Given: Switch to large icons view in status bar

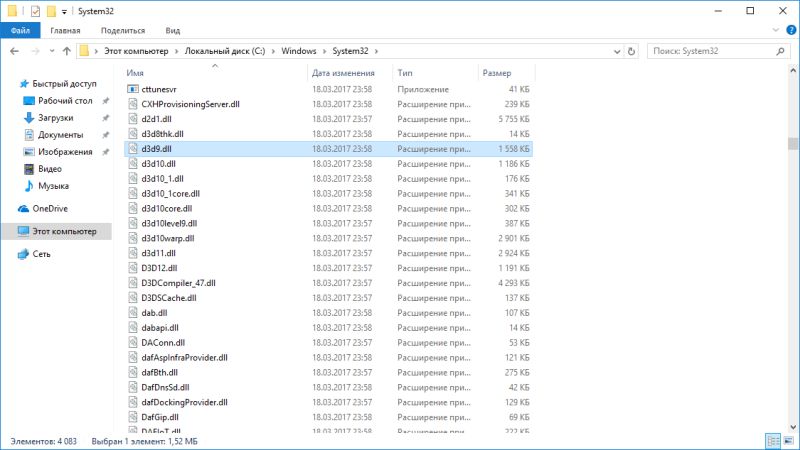Looking at the screenshot, I should (789, 441).
